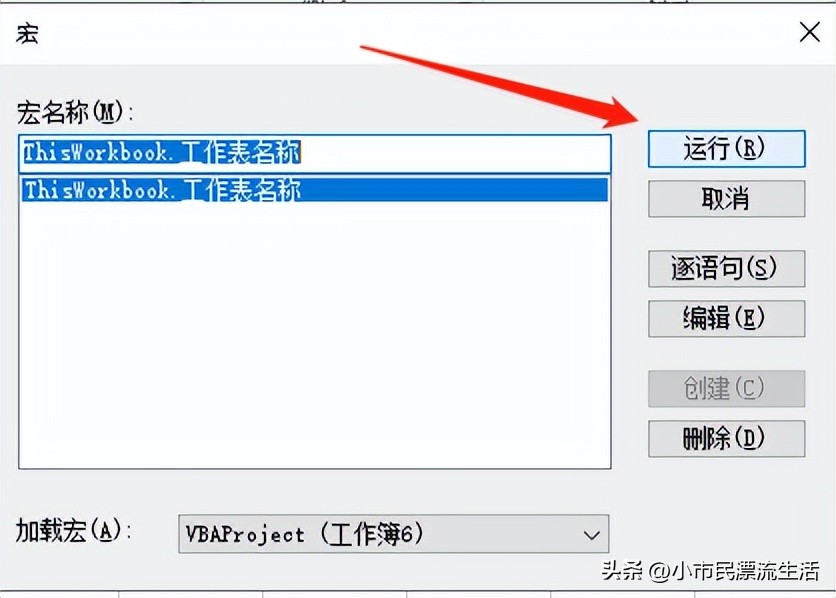
Task: Select ThisWorkbook.工作表名称 in the macro list
Action: 315,190
